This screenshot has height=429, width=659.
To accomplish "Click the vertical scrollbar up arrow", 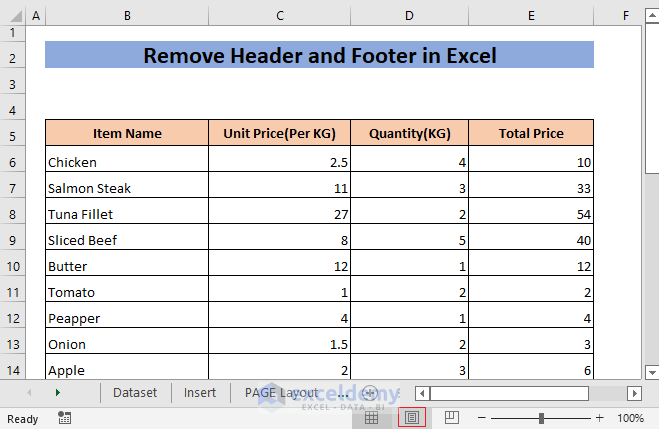I will click(652, 16).
